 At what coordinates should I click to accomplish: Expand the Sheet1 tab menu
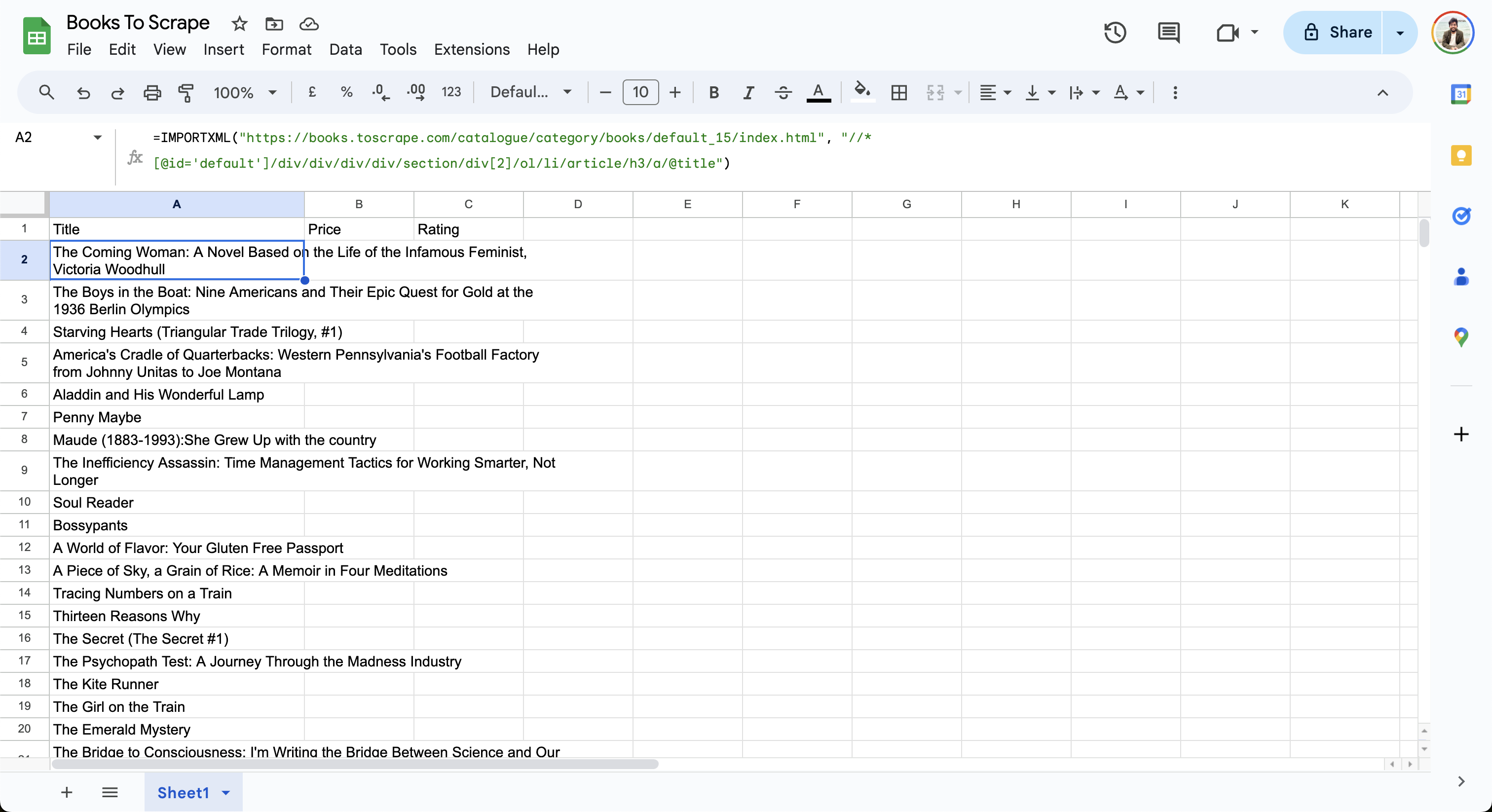tap(226, 793)
